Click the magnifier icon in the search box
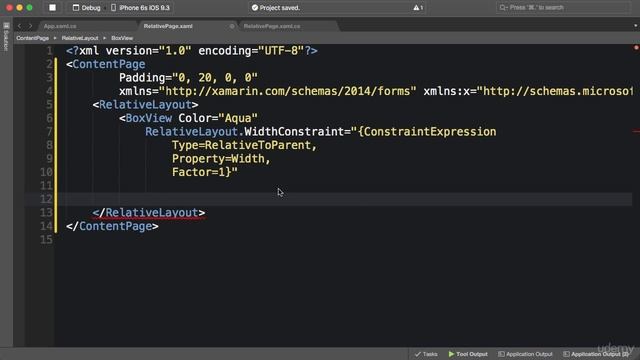 click(x=503, y=8)
